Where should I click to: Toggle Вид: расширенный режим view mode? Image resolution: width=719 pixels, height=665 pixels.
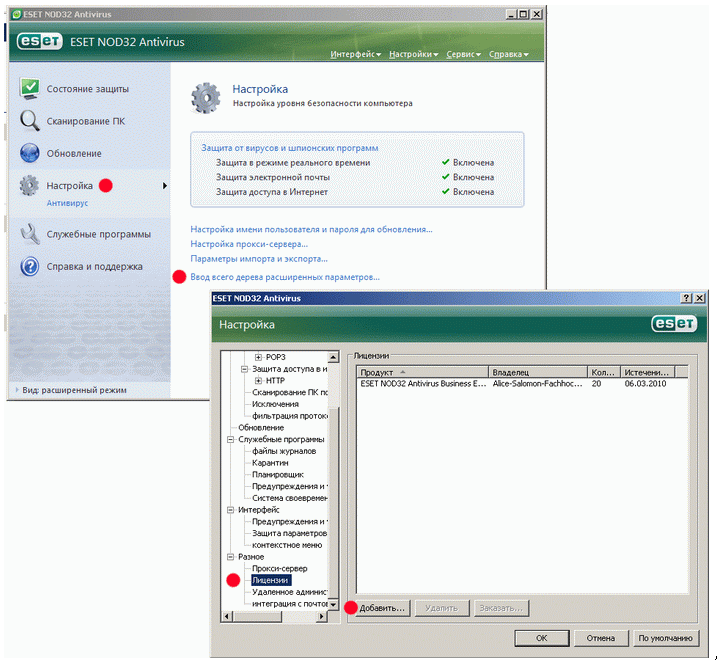74,390
